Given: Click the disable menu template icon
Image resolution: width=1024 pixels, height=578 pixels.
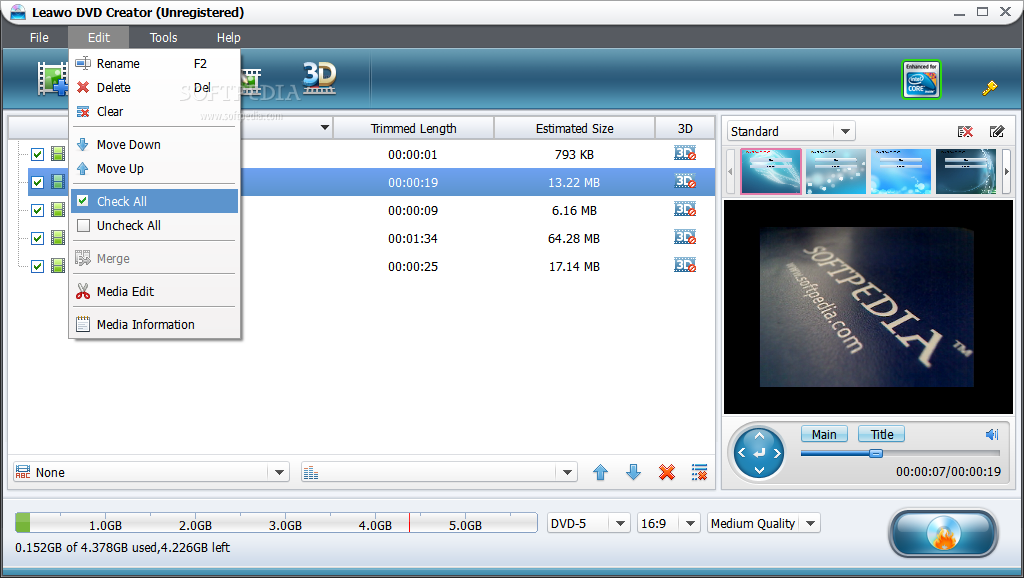Looking at the screenshot, I should point(965,131).
